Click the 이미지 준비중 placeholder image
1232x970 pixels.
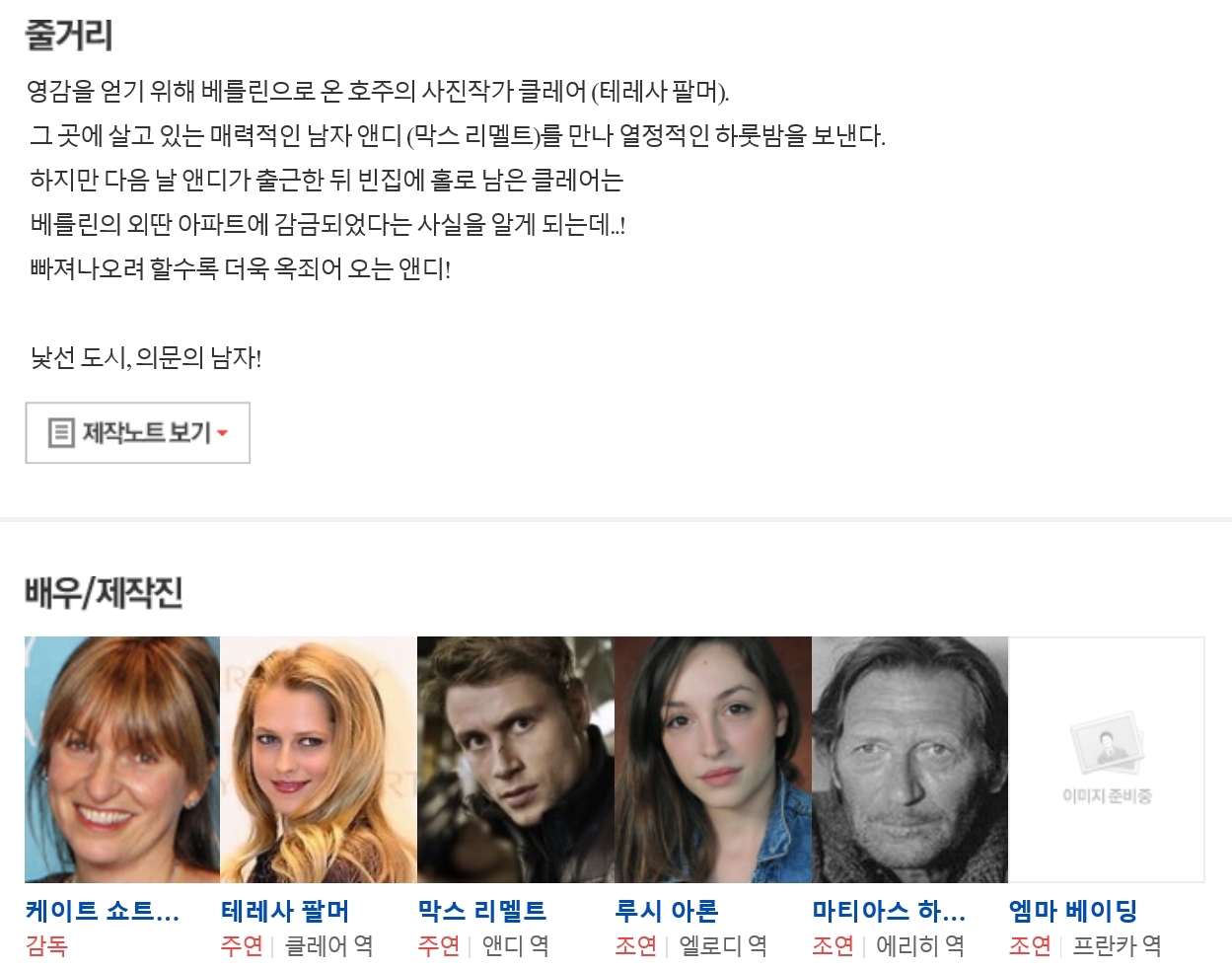coord(1107,760)
